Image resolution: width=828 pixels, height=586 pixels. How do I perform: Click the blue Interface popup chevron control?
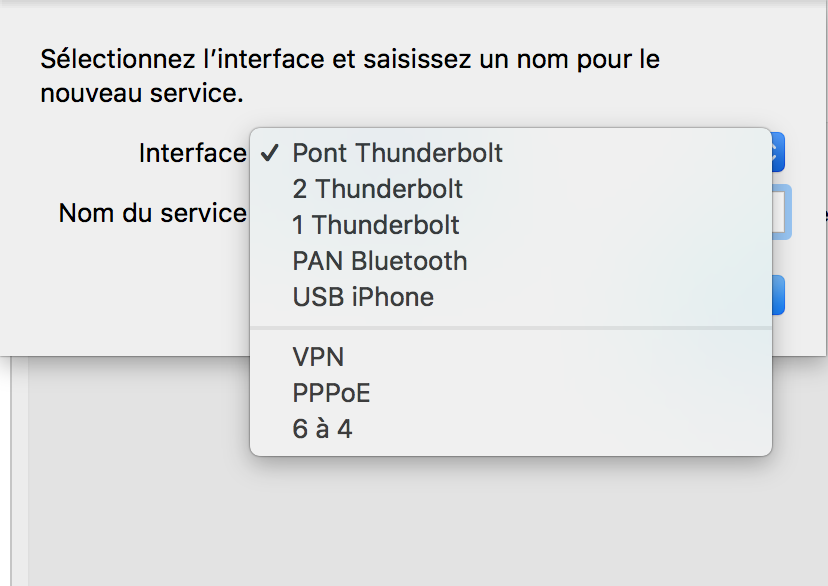(x=778, y=152)
